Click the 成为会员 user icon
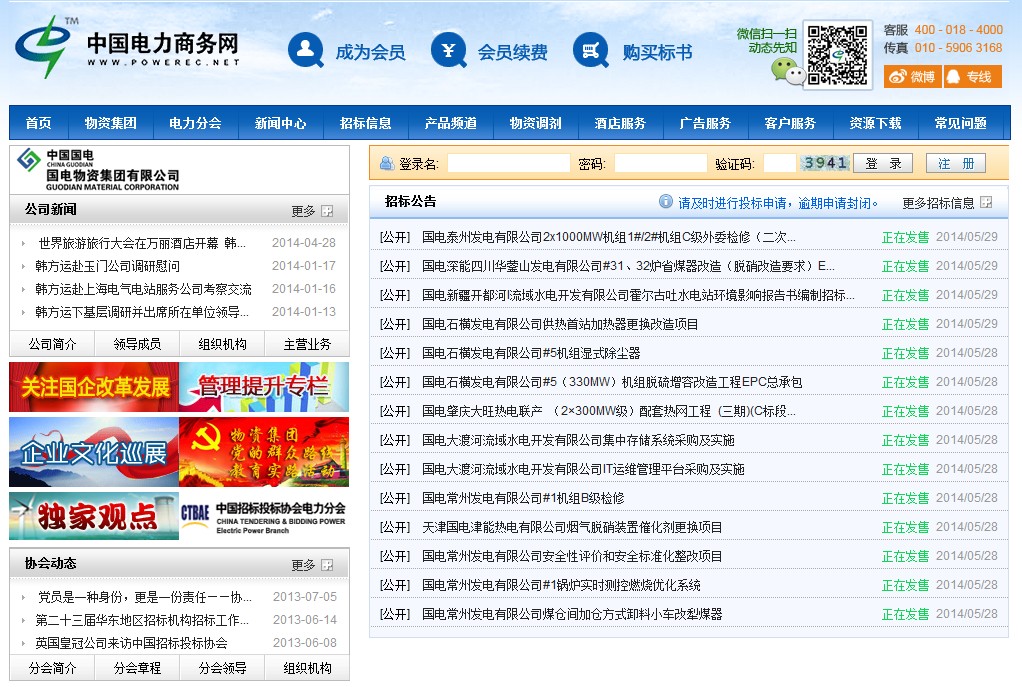This screenshot has height=687, width=1022. (x=306, y=50)
